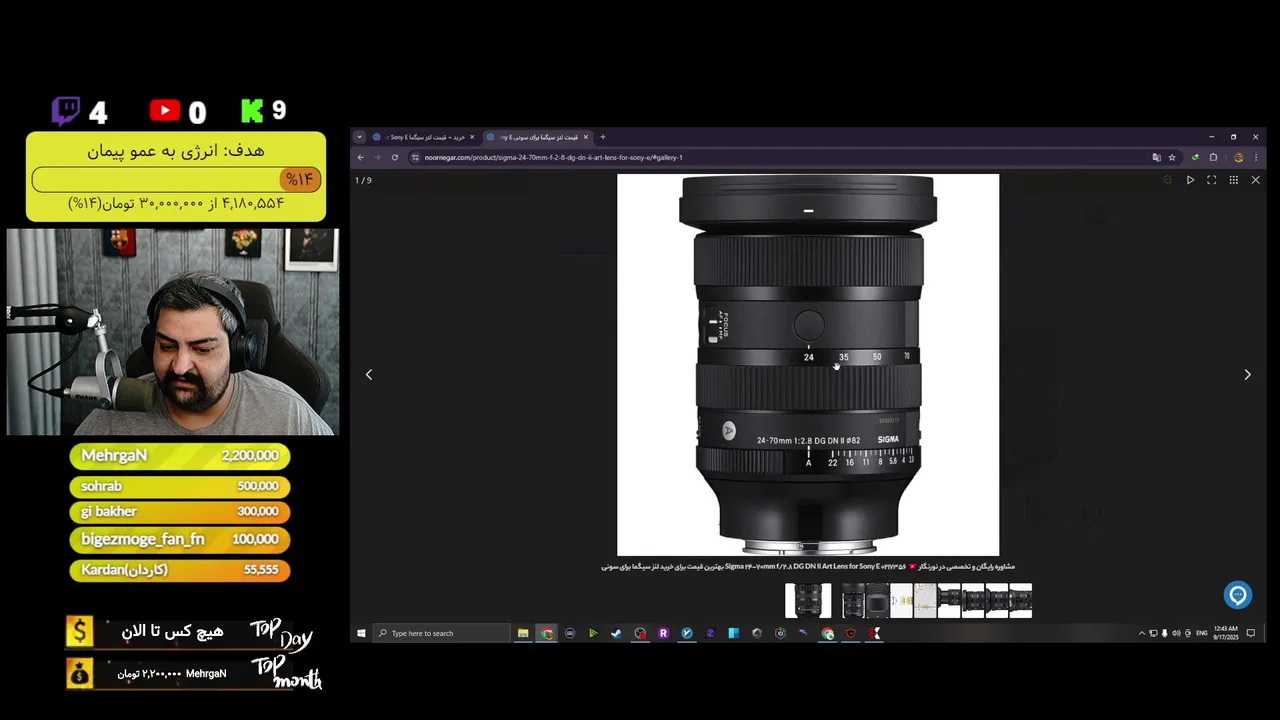Open the volume control in the tray
This screenshot has width=1280, height=720.
pyautogui.click(x=1176, y=633)
